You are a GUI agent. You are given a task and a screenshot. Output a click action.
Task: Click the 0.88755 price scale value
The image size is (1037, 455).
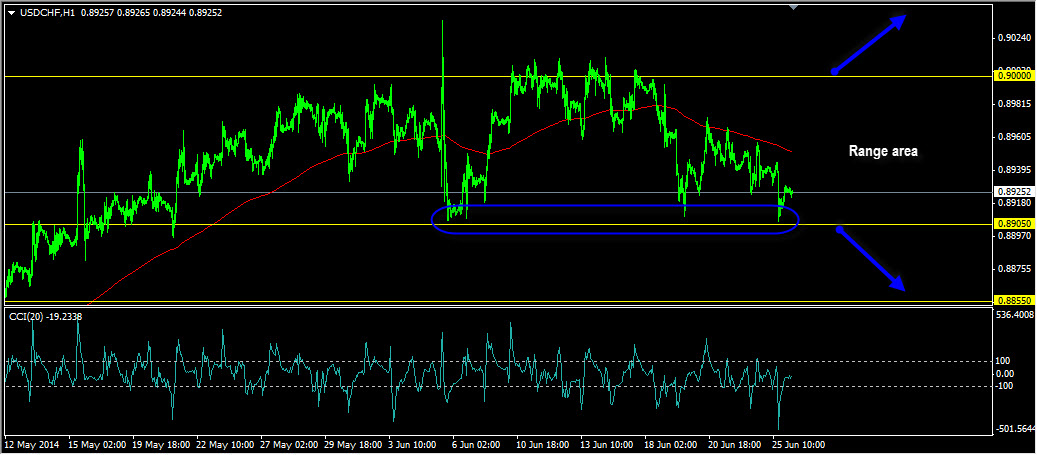click(1015, 269)
